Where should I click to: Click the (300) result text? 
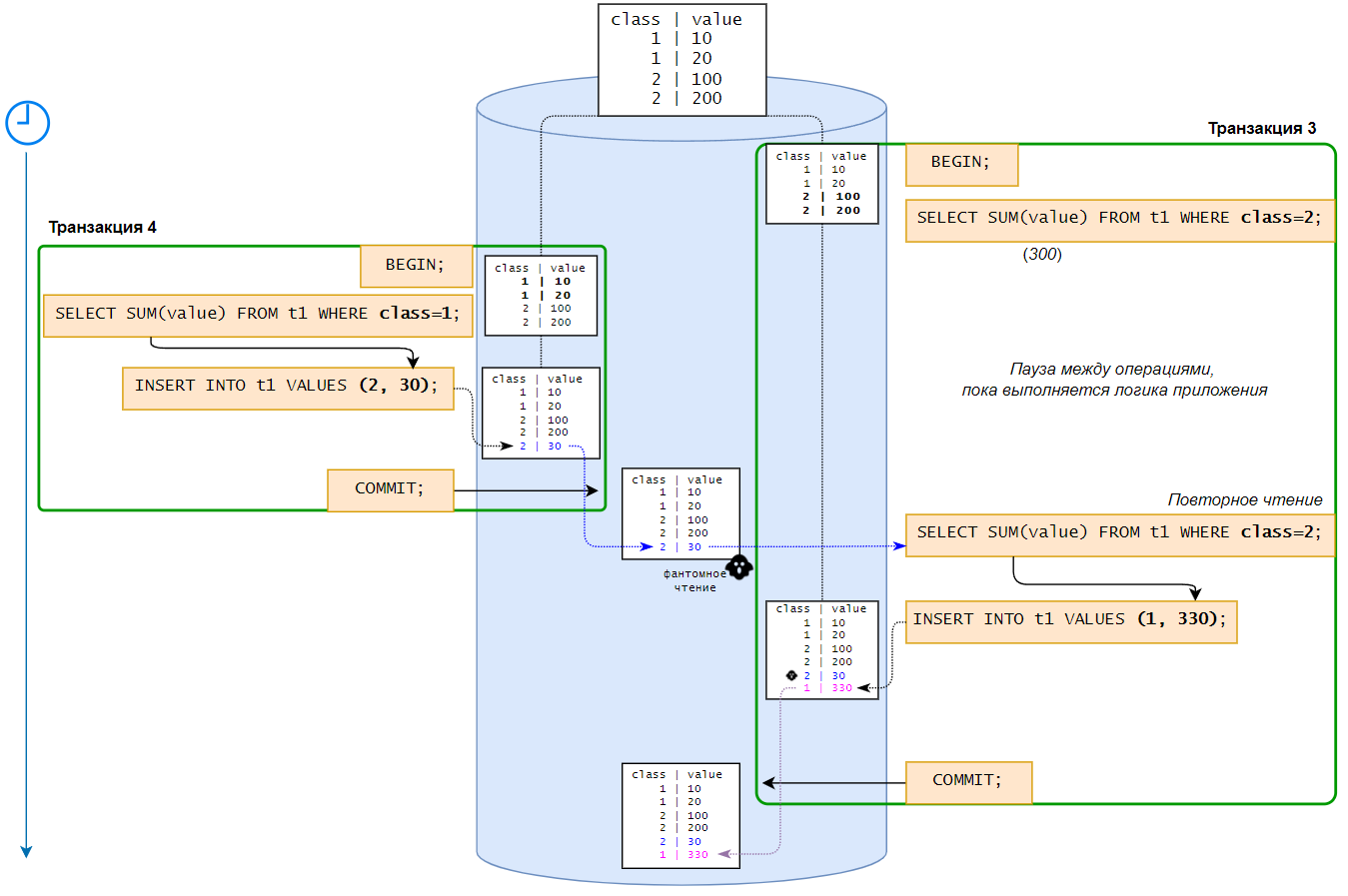(1042, 255)
